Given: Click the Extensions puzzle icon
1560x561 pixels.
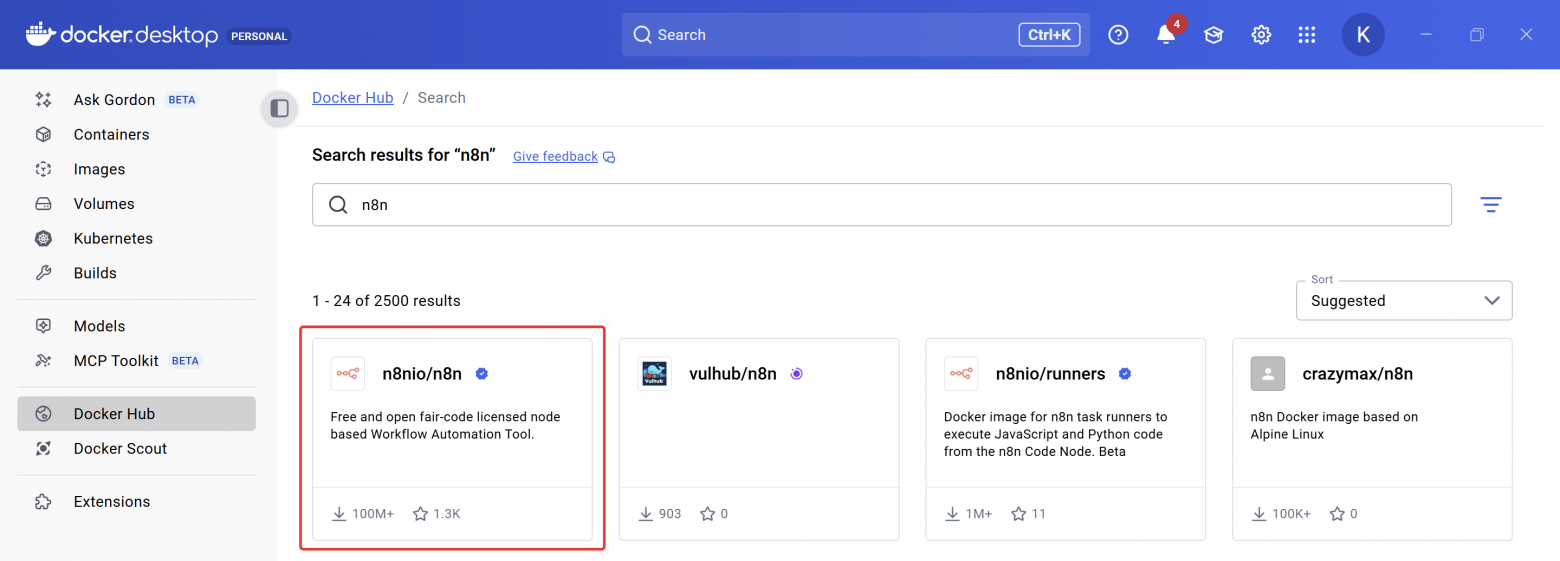Looking at the screenshot, I should point(43,502).
